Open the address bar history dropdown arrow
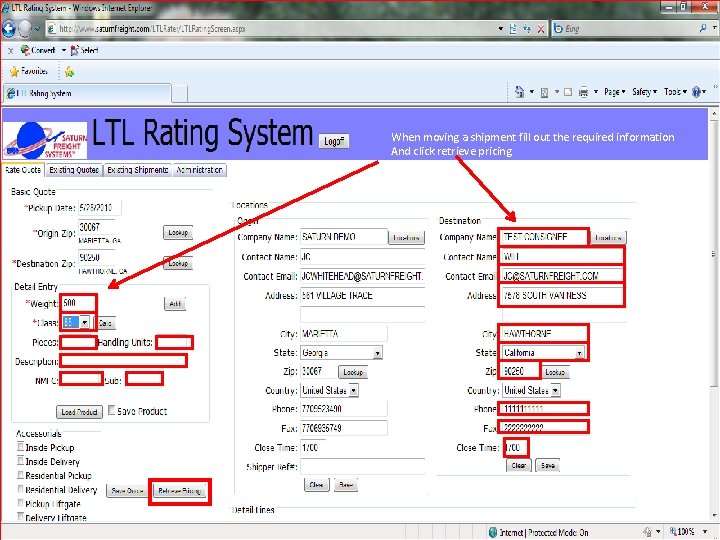The height and width of the screenshot is (540, 720). (x=501, y=29)
